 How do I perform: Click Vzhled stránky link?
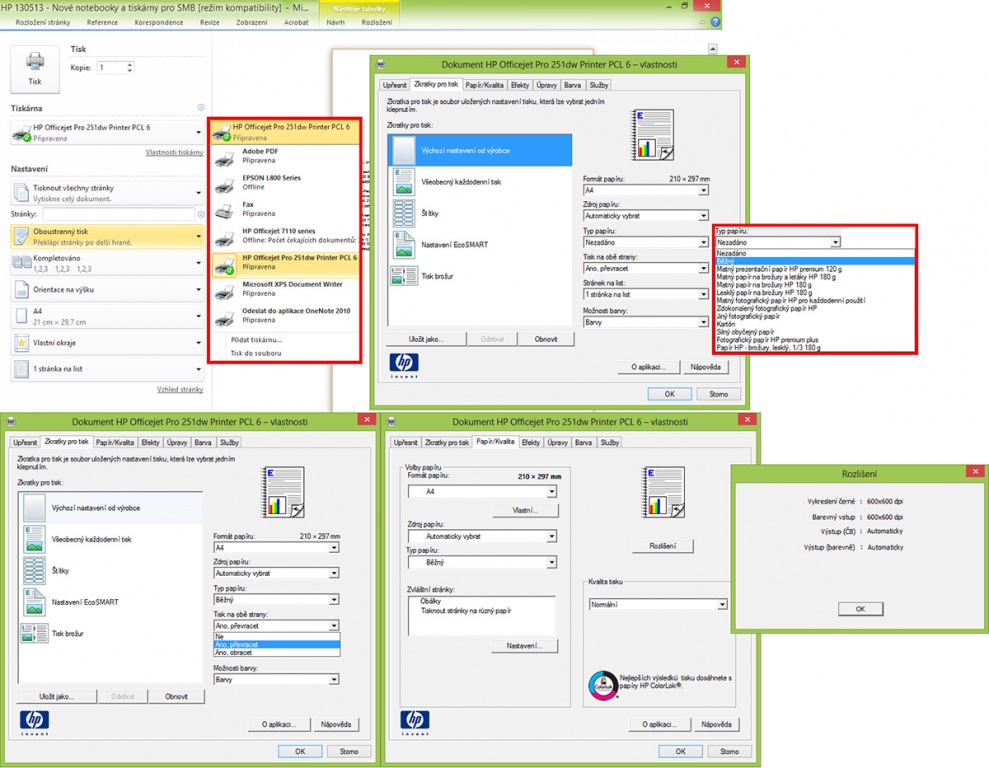click(x=180, y=389)
